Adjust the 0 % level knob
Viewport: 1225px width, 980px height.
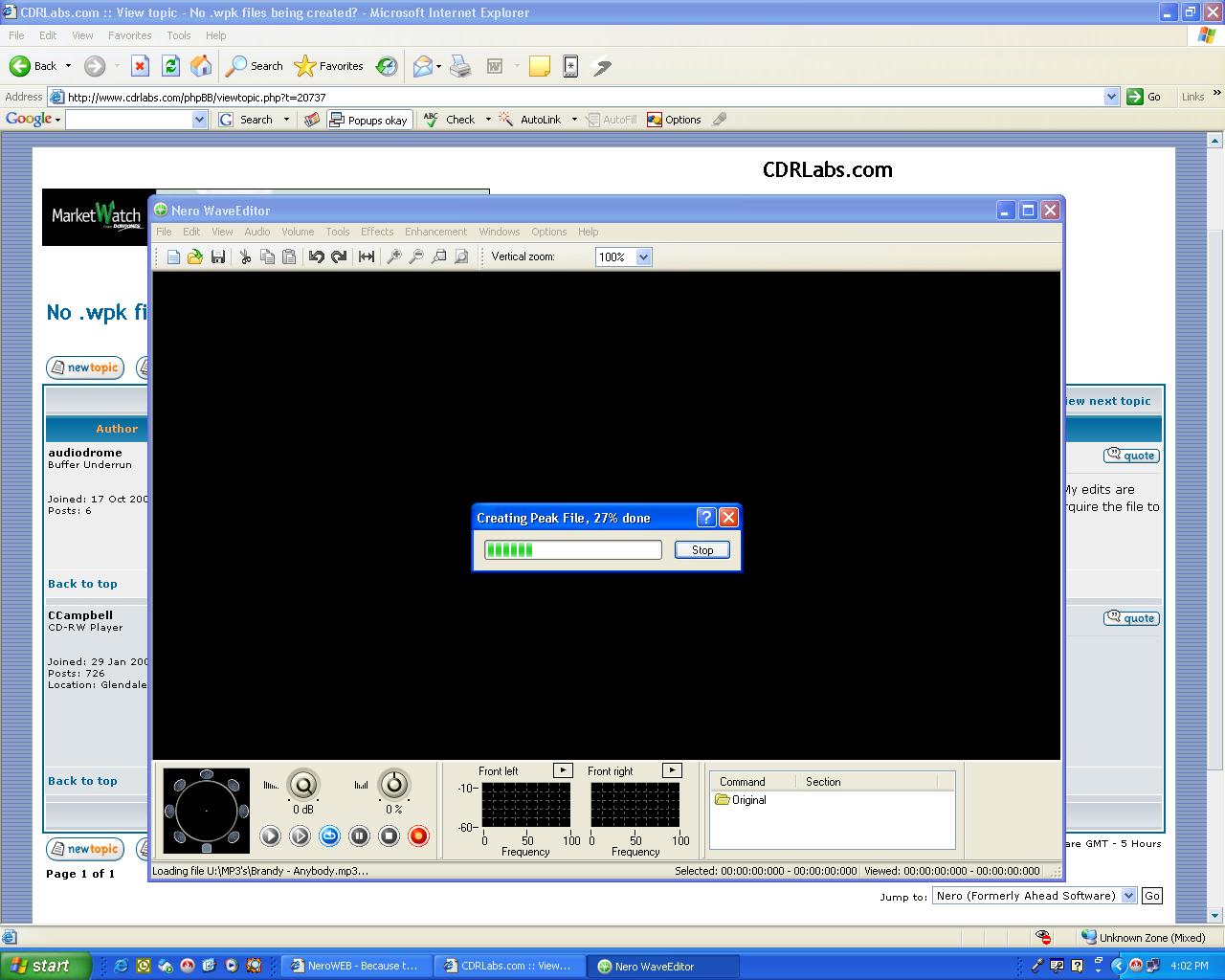coord(394,785)
